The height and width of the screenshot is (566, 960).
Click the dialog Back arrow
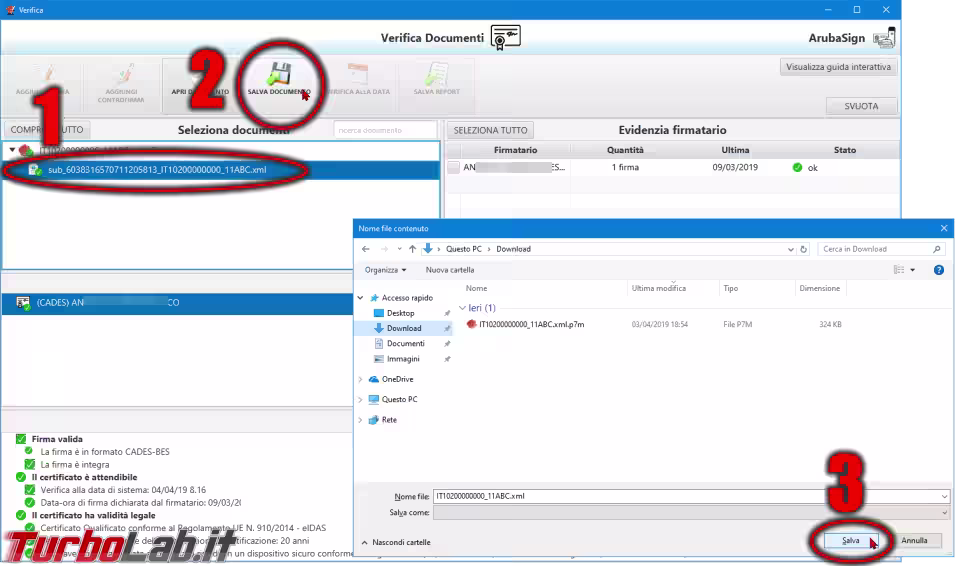pyautogui.click(x=366, y=249)
